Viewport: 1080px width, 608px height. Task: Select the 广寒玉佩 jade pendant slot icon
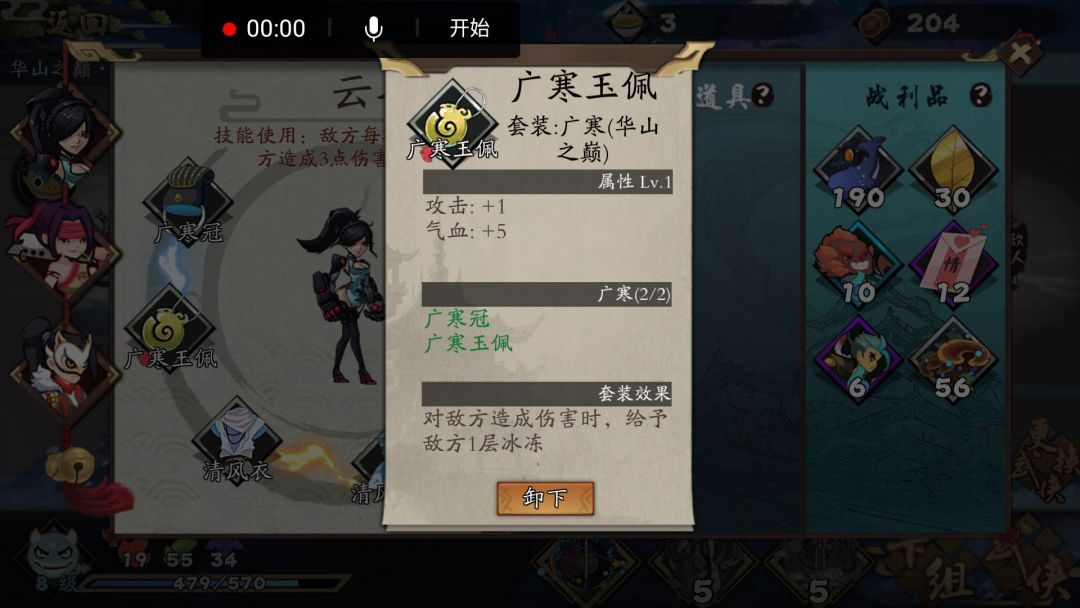169,329
